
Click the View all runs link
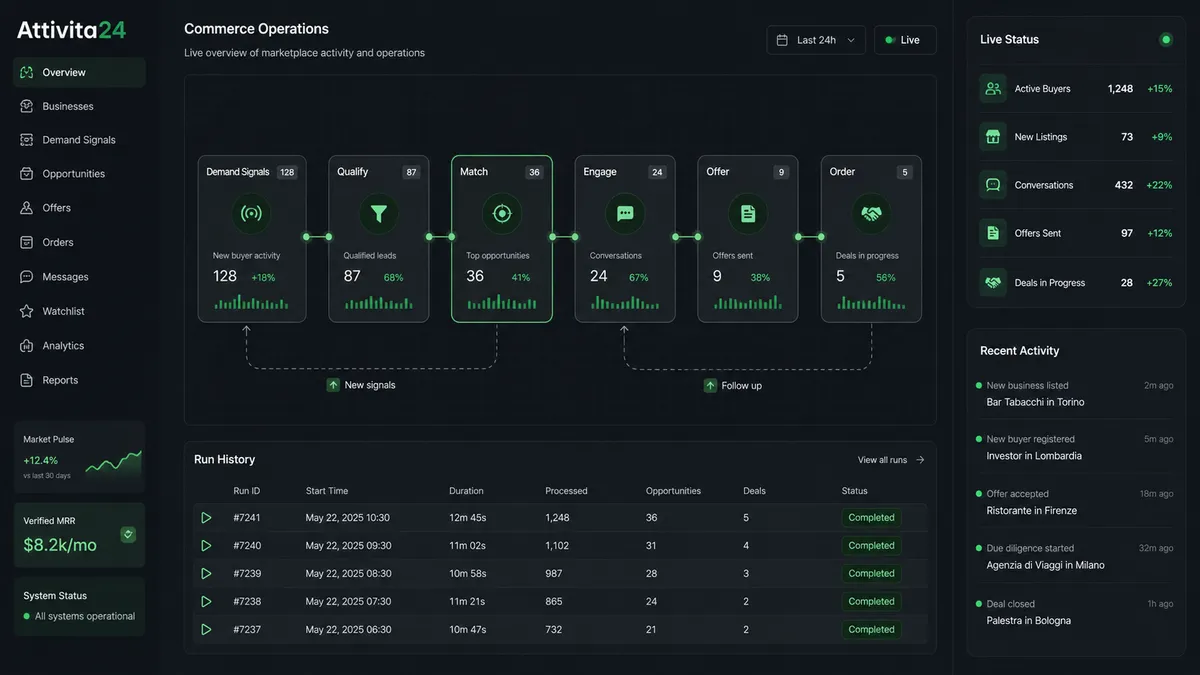891,460
